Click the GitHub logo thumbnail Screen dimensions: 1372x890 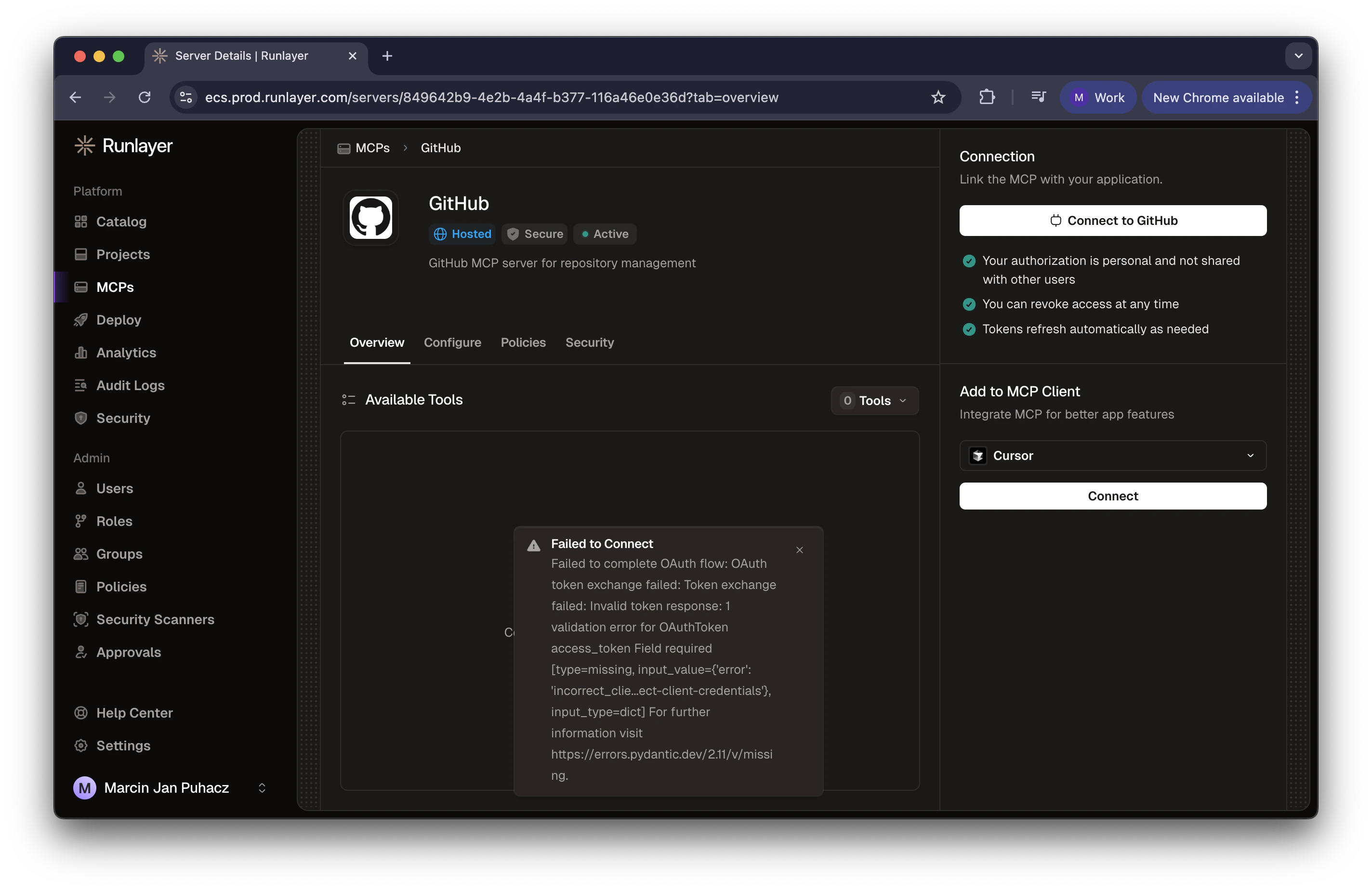tap(370, 218)
